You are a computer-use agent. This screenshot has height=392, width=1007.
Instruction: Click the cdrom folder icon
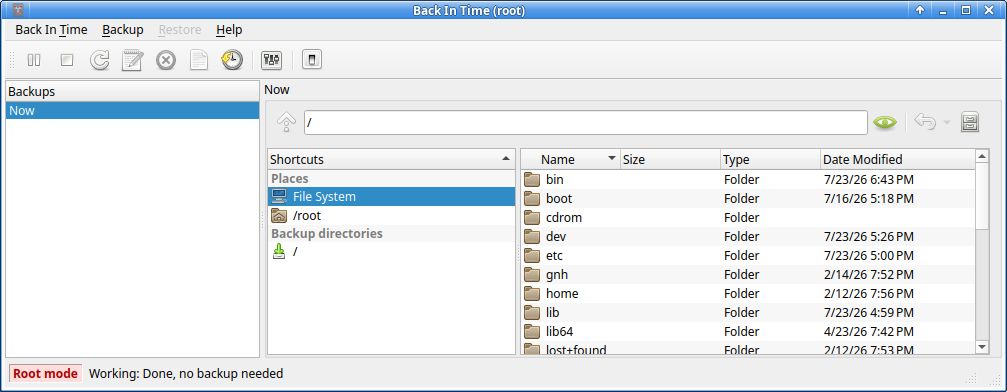(x=532, y=217)
